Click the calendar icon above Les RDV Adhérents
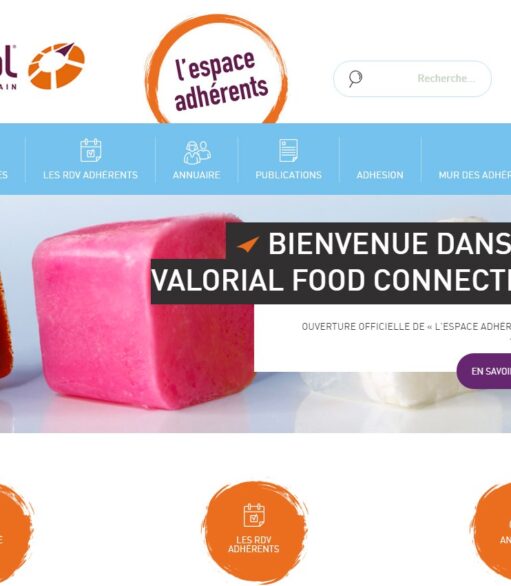The image size is (511, 586). (90, 150)
